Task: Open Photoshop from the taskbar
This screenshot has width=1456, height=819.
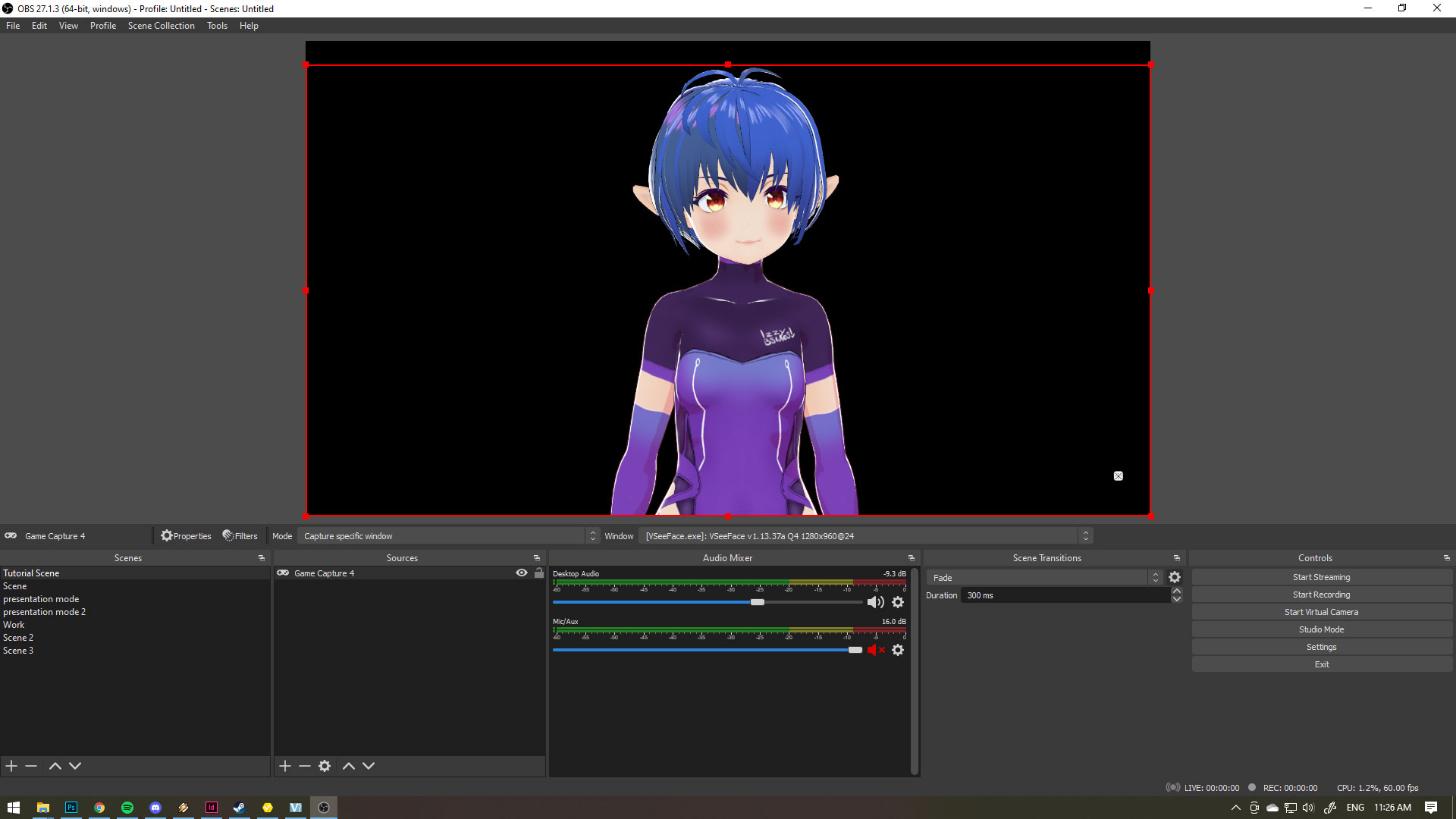Action: (71, 808)
